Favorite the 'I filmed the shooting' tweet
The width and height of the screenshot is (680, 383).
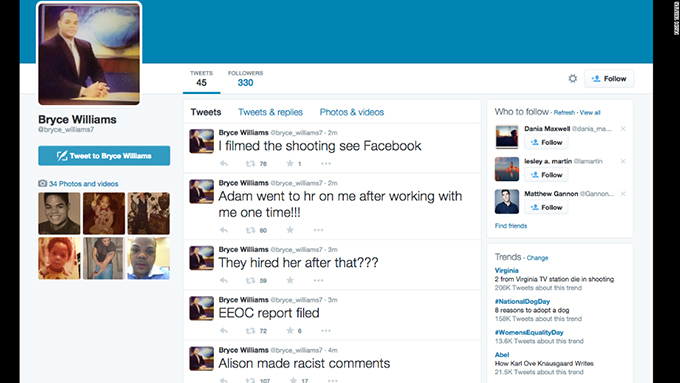pyautogui.click(x=290, y=164)
